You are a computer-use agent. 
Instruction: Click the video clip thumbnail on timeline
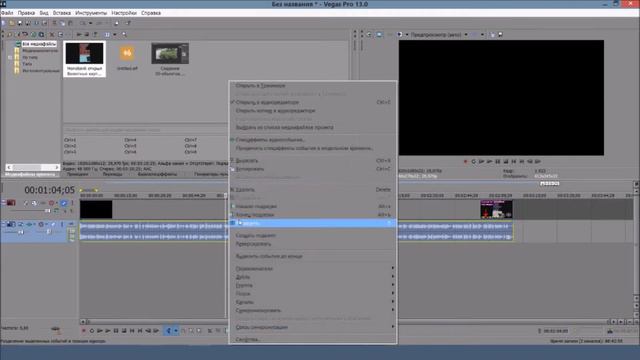(x=496, y=209)
